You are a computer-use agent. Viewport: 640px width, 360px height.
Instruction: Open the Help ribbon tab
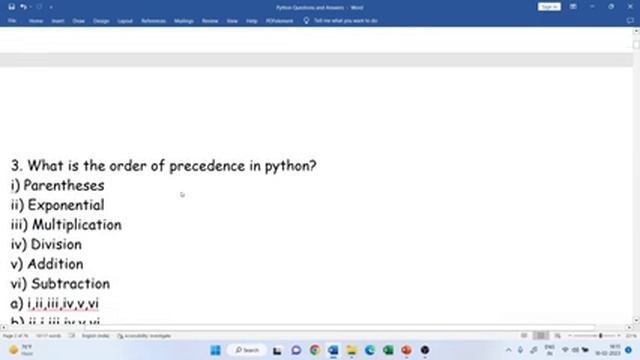[251, 21]
